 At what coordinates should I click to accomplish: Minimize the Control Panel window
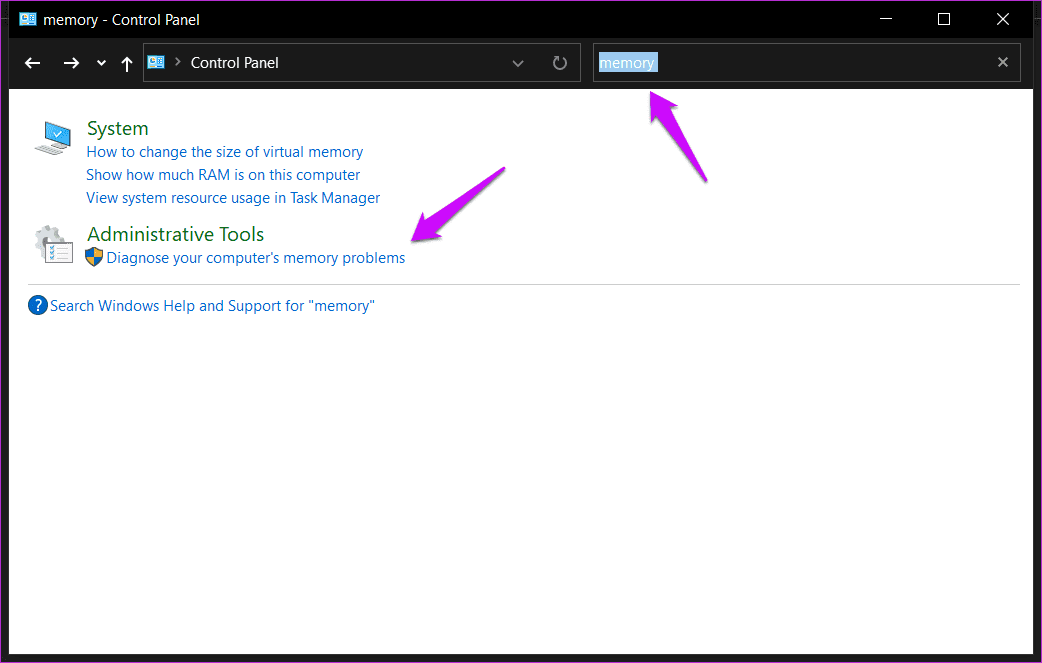[886, 19]
